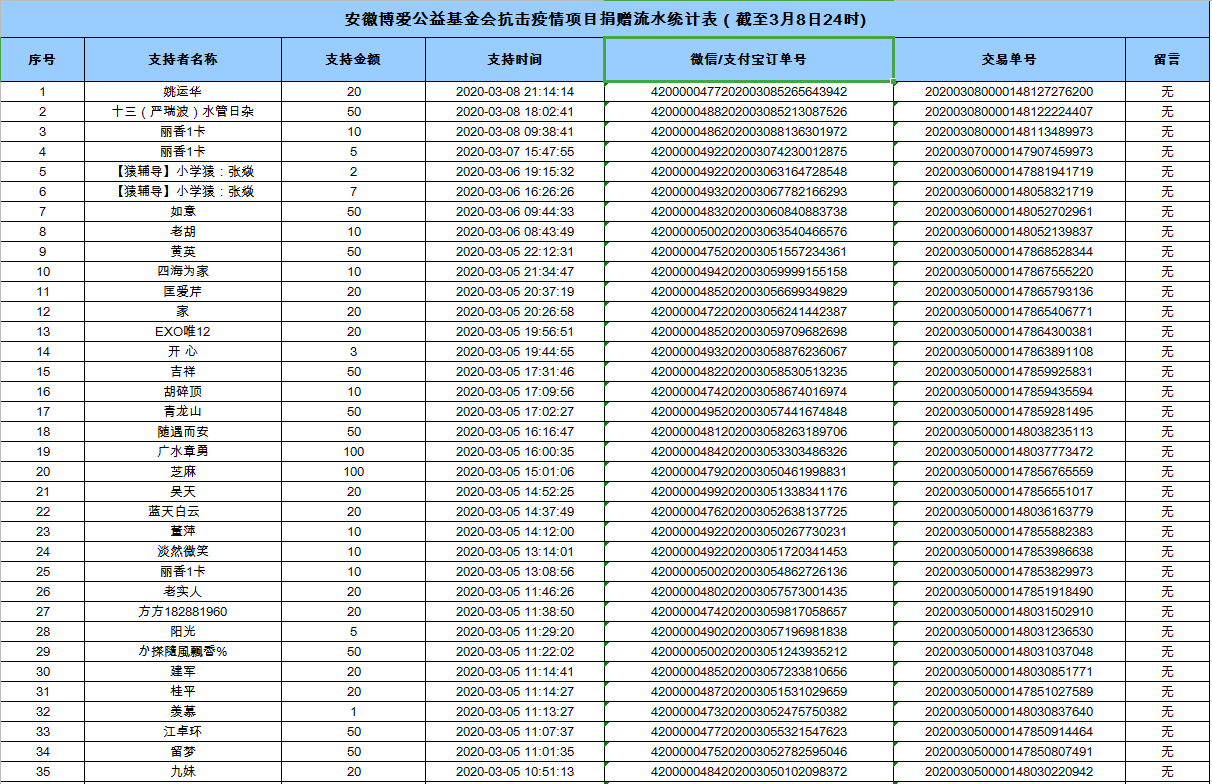Click the time 2020-03-06 19:15:32

(x=515, y=172)
